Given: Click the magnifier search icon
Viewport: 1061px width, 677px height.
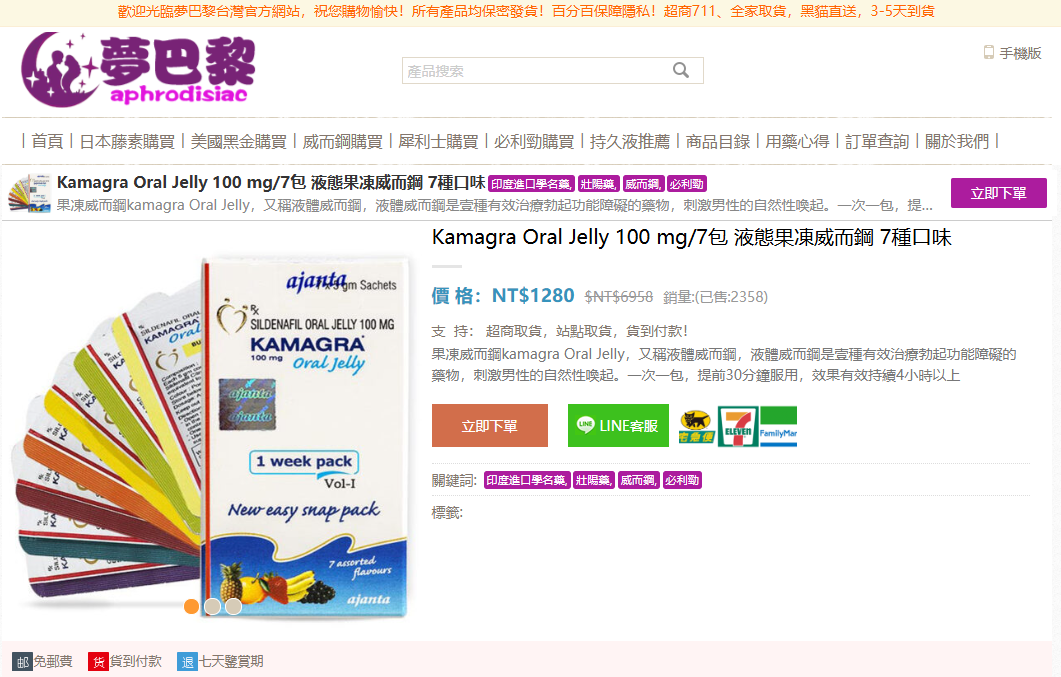Looking at the screenshot, I should coord(681,70).
